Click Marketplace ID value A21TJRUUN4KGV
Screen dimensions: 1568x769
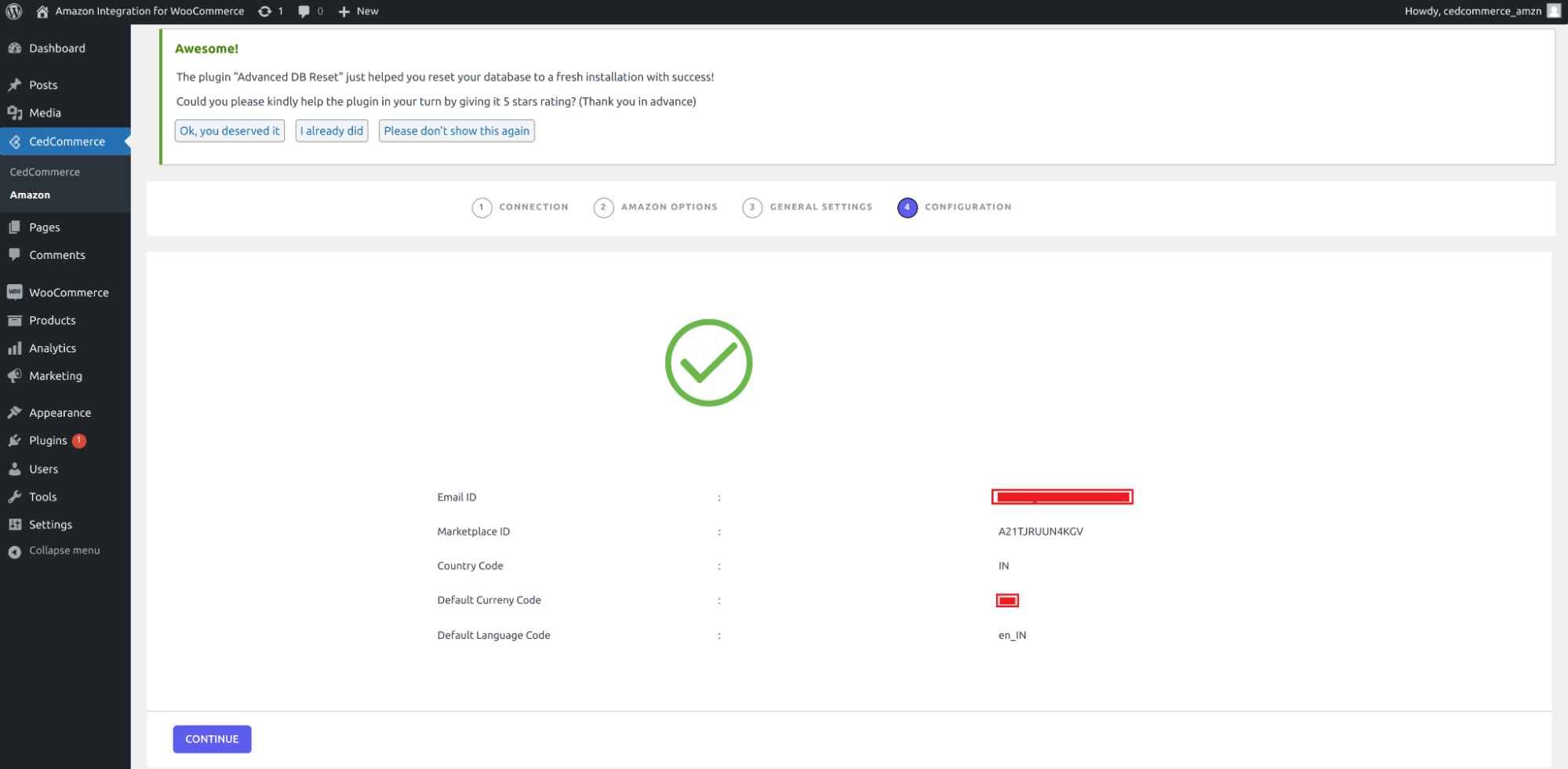(x=1040, y=531)
